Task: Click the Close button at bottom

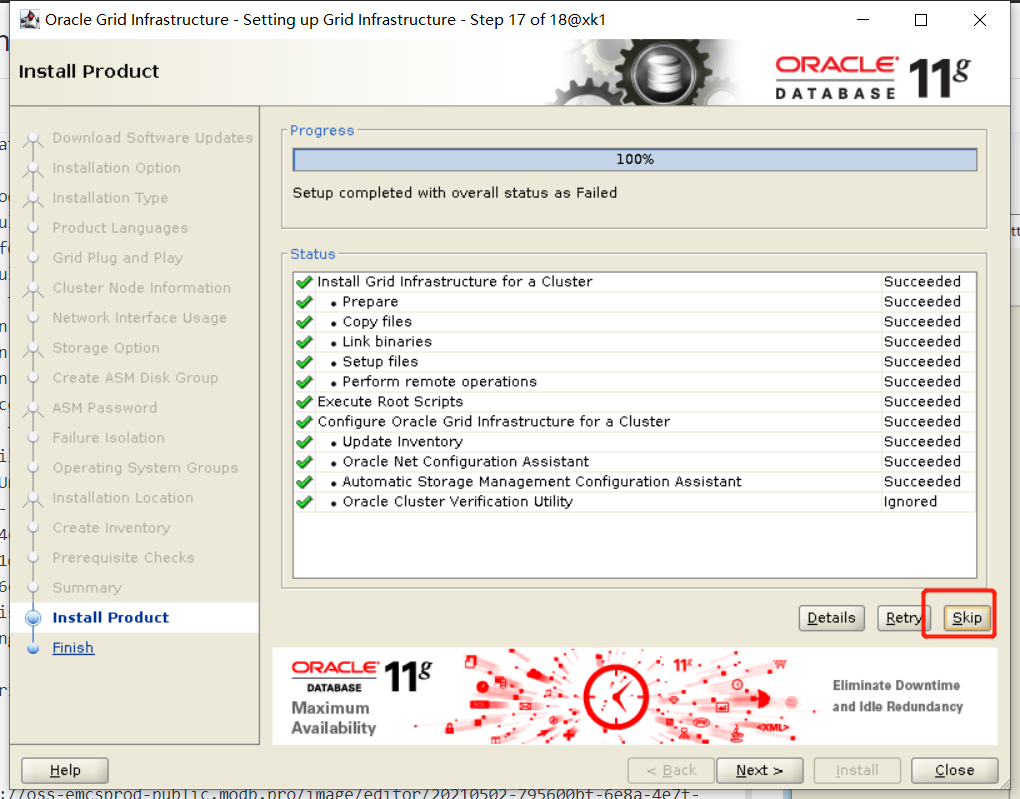Action: pos(954,770)
